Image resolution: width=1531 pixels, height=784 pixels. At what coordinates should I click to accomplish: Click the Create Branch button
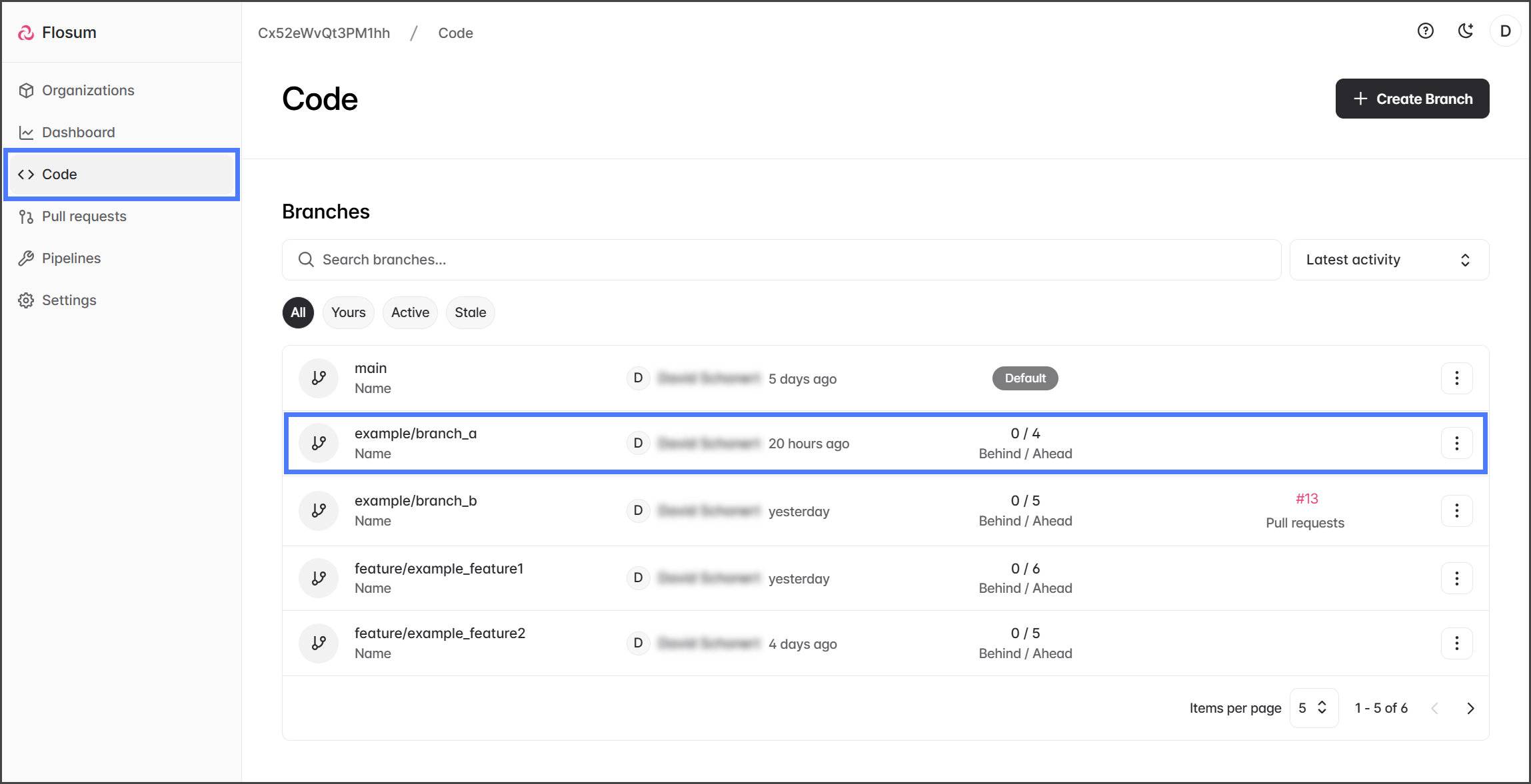click(x=1412, y=99)
